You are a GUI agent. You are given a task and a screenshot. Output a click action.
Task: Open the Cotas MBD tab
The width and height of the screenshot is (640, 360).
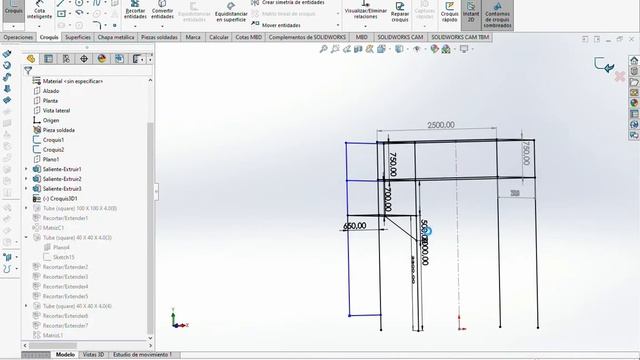coord(249,37)
